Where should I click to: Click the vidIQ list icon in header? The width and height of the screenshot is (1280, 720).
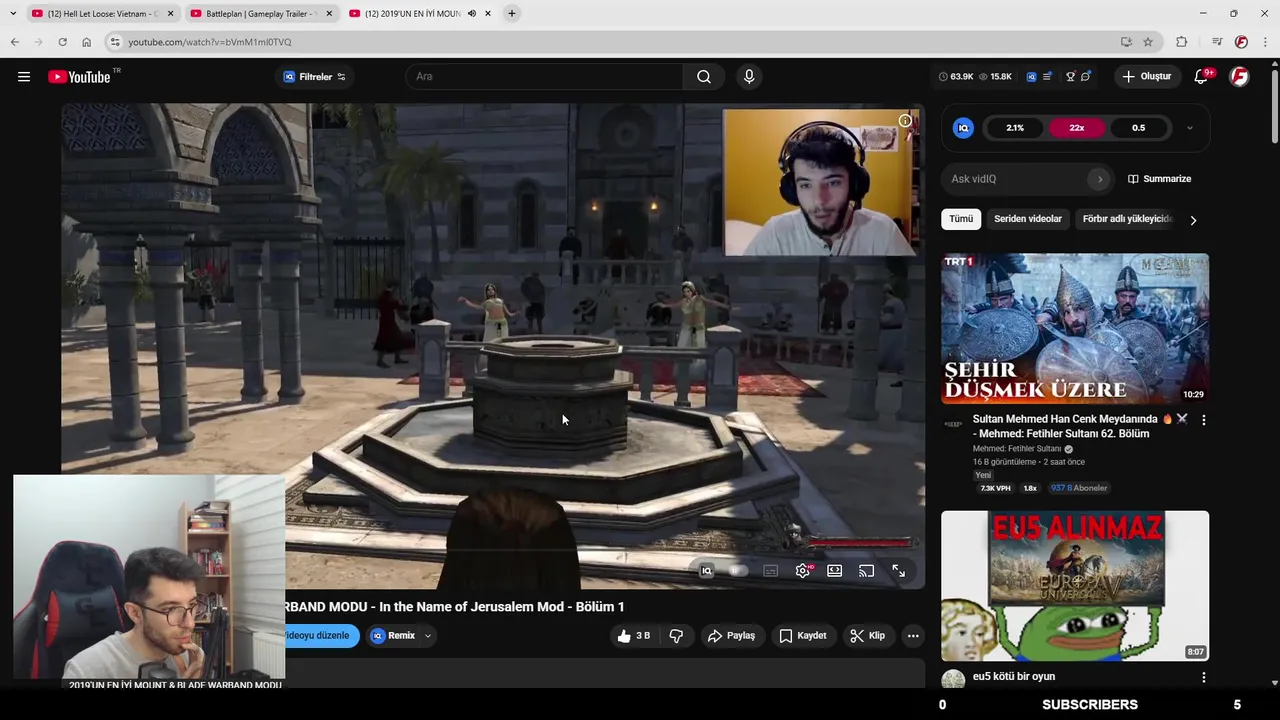(1047, 76)
